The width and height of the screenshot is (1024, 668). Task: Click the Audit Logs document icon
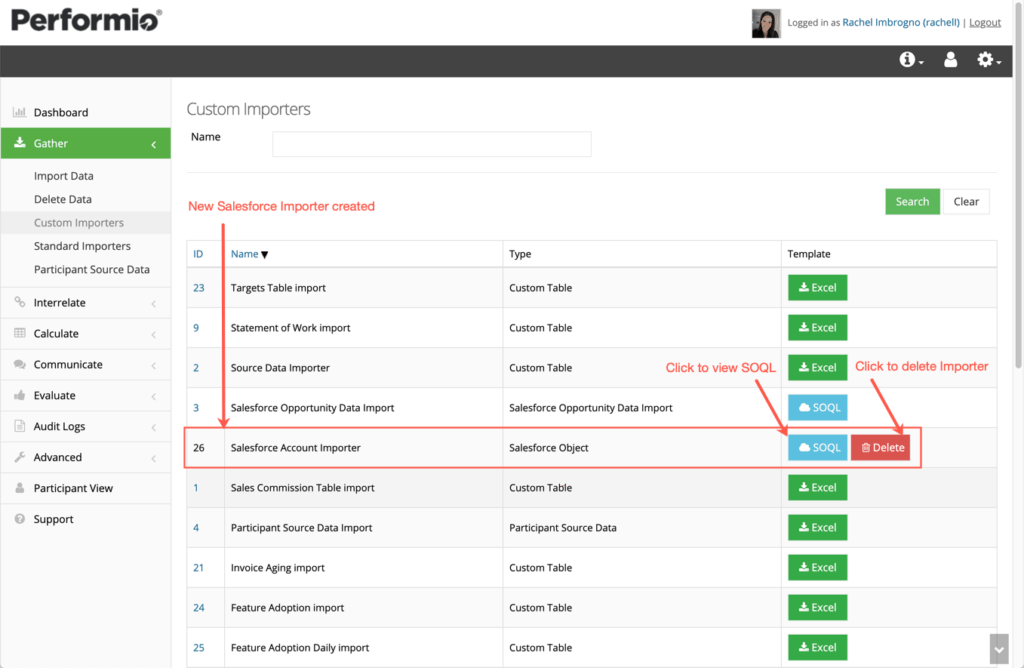[x=20, y=426]
